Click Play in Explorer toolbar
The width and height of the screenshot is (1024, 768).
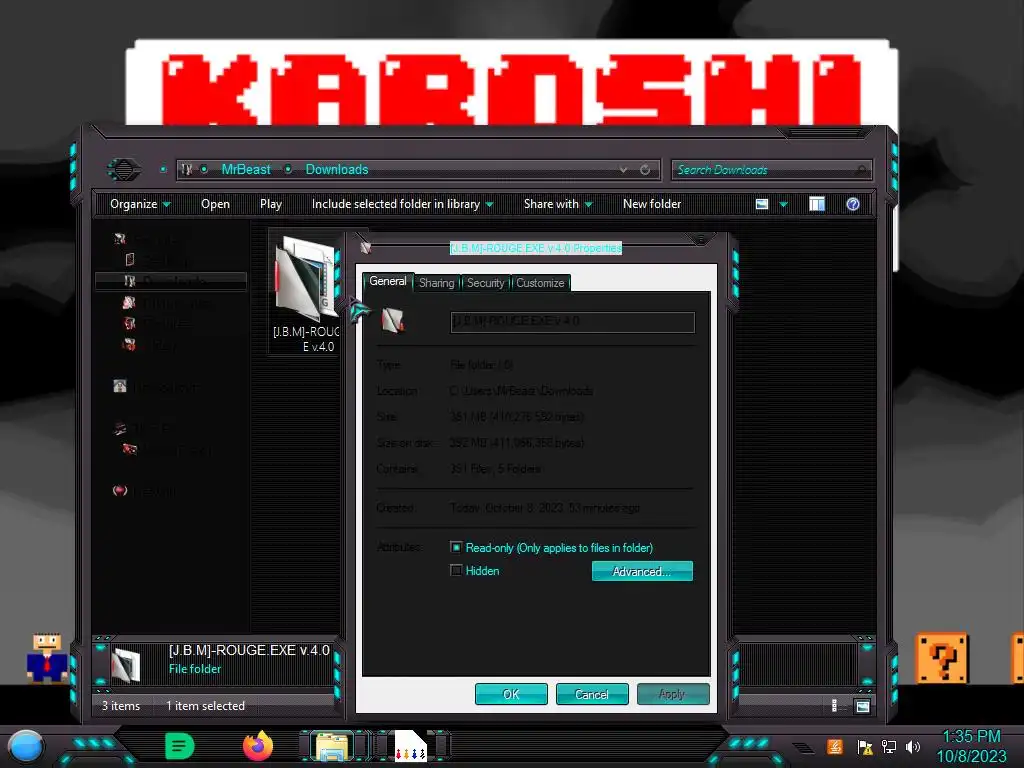271,204
